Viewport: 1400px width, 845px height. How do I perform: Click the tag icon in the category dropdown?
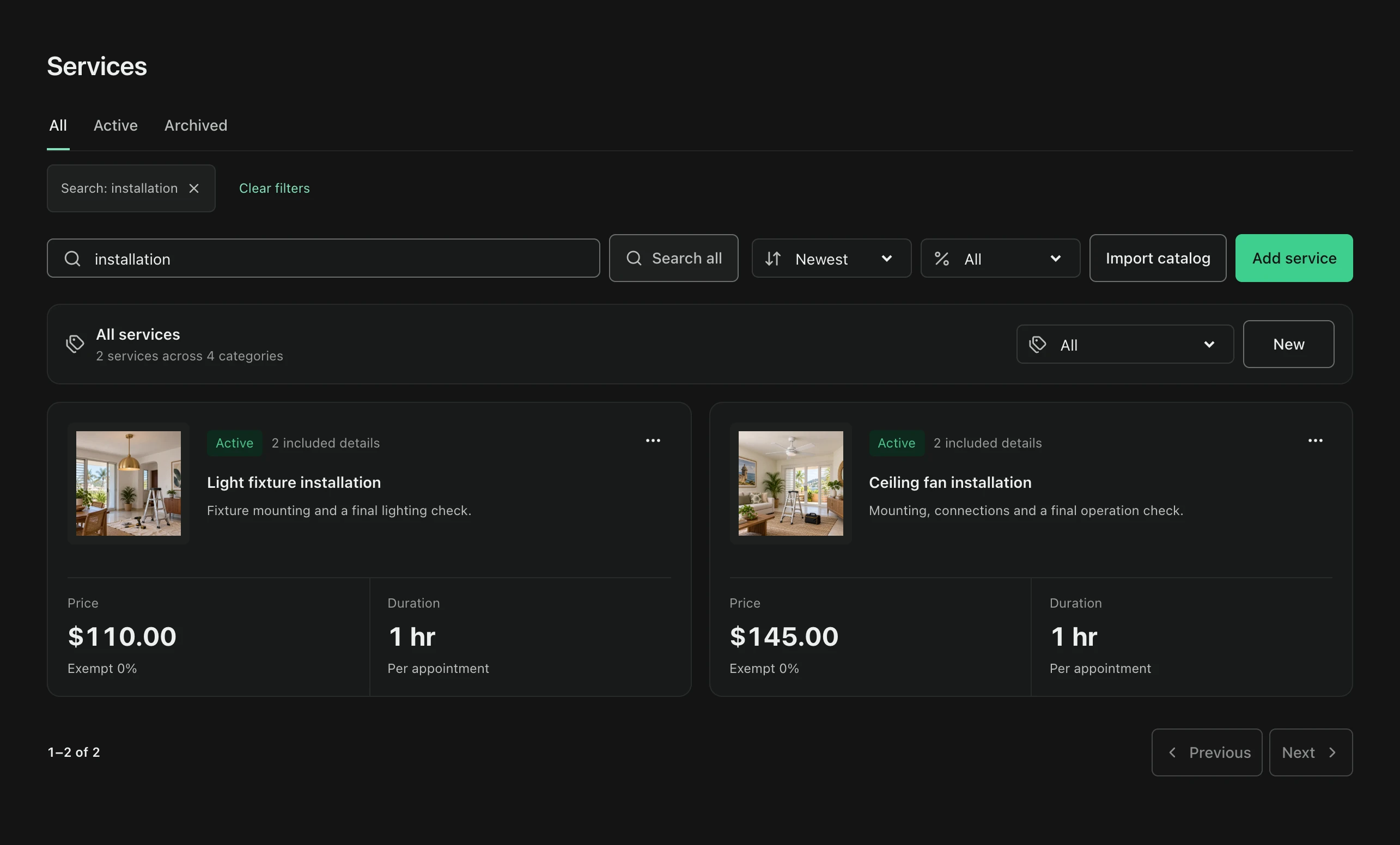coord(1038,344)
